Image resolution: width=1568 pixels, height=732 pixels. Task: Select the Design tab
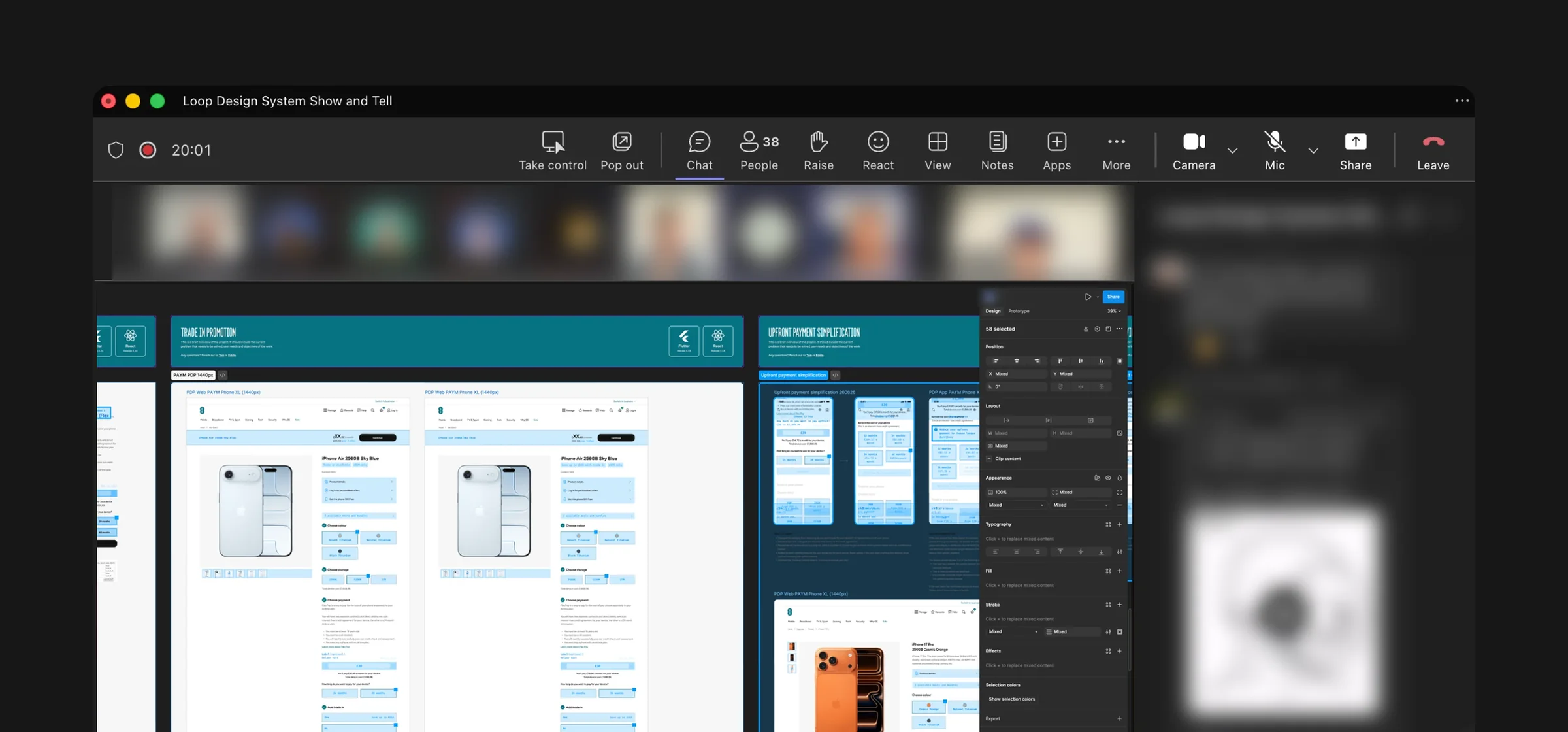(x=993, y=311)
